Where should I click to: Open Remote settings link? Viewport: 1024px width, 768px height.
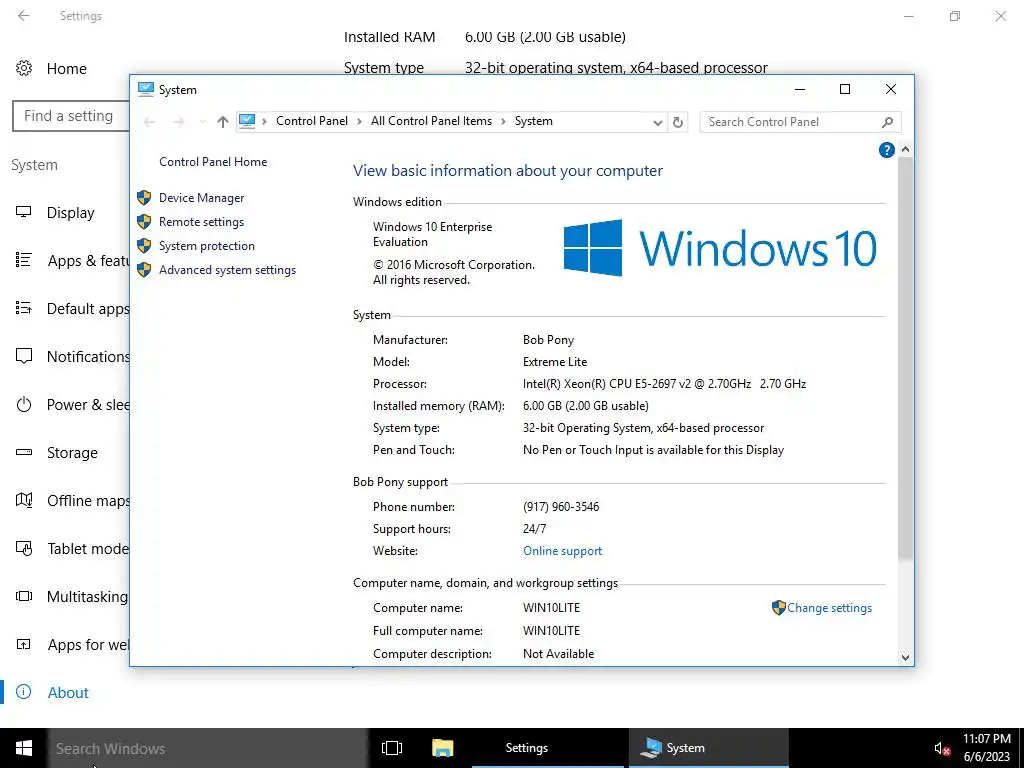[201, 222]
